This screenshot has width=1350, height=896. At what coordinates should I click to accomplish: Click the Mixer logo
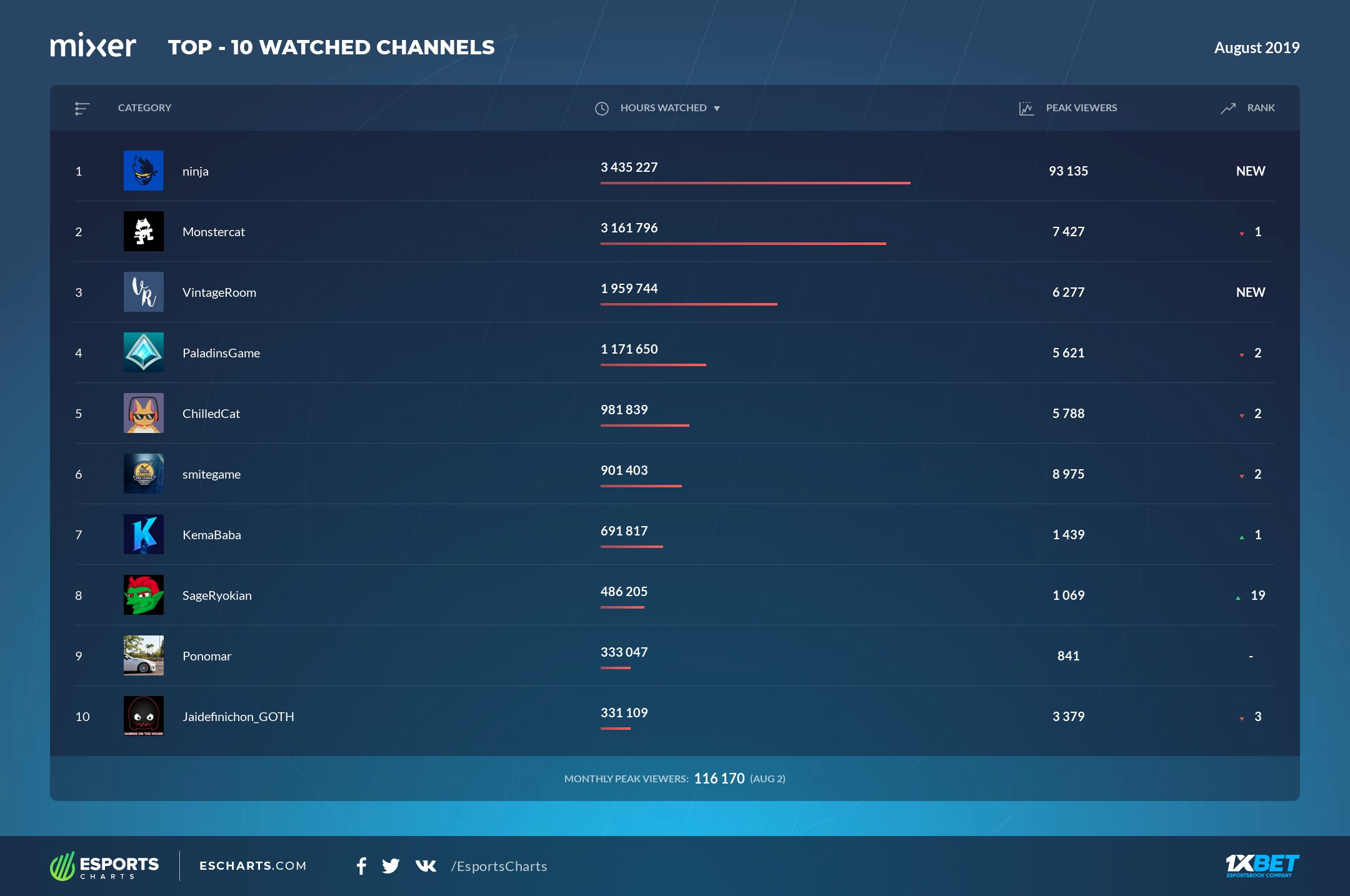coord(94,45)
